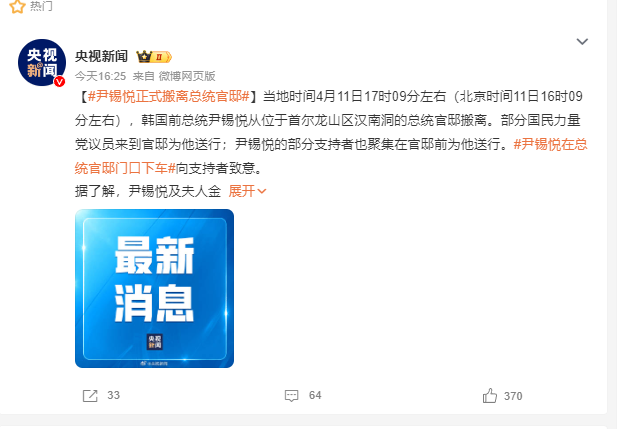Click the like count 370

(513, 396)
